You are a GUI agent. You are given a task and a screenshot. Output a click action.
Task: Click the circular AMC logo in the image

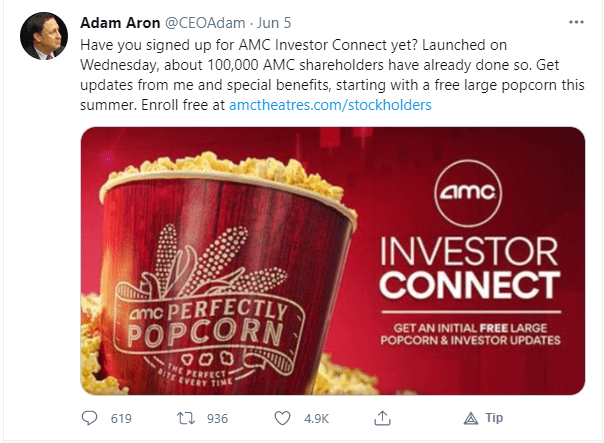pyautogui.click(x=468, y=193)
